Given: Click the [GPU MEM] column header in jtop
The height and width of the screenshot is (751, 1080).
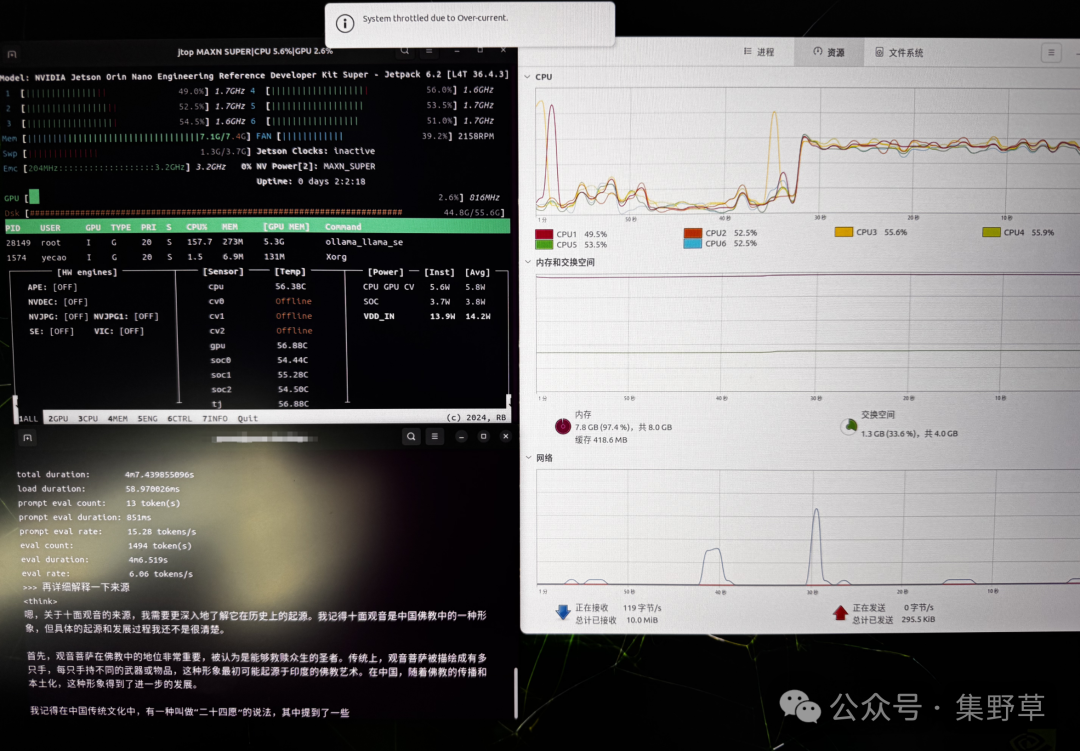Looking at the screenshot, I should click(286, 227).
